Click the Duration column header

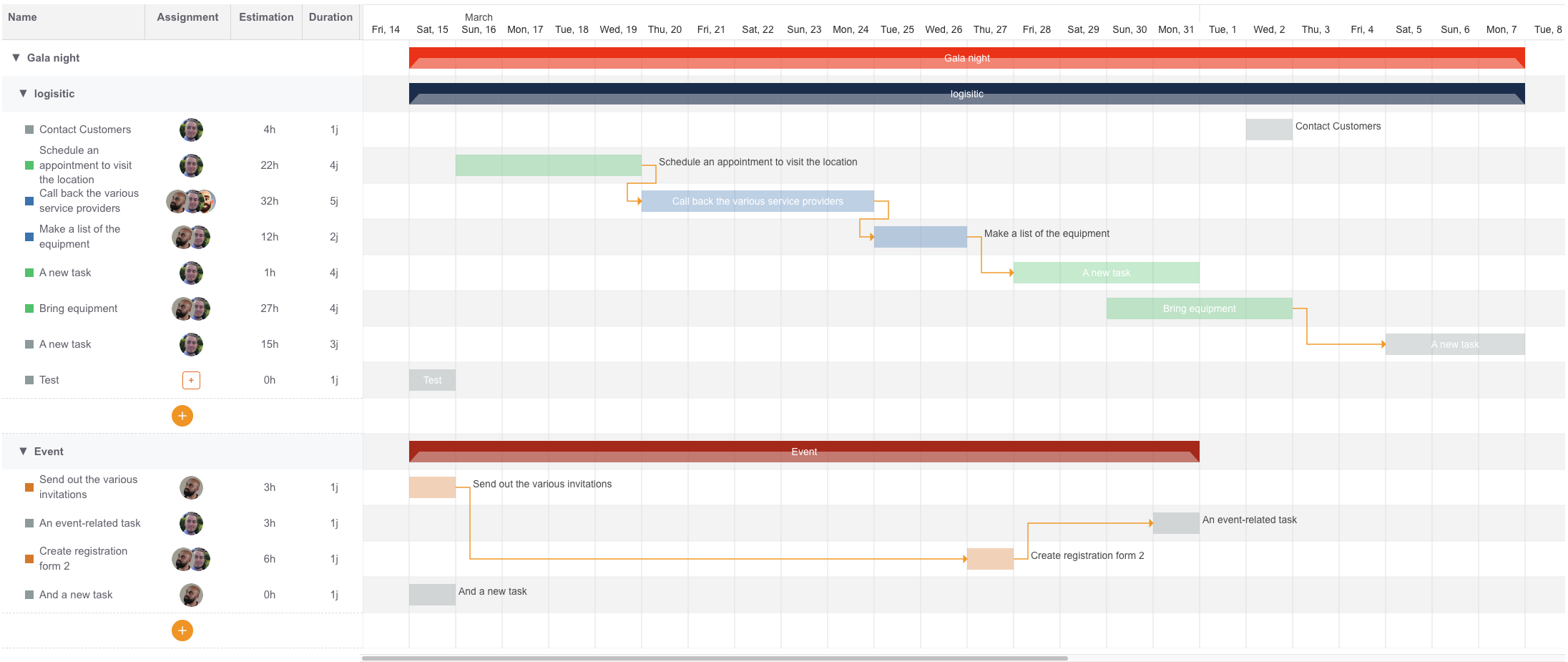point(330,17)
